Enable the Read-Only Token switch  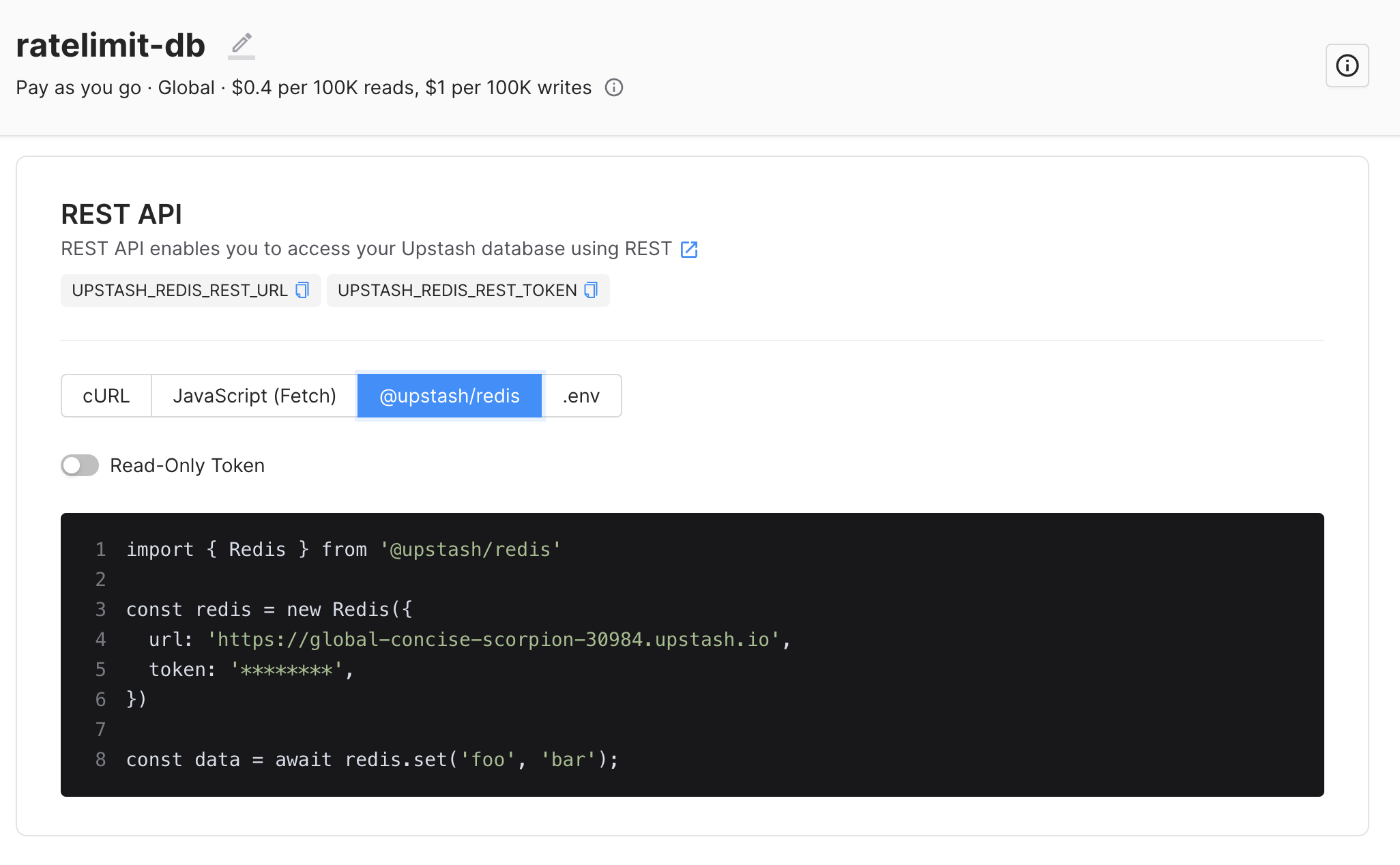pyautogui.click(x=80, y=465)
